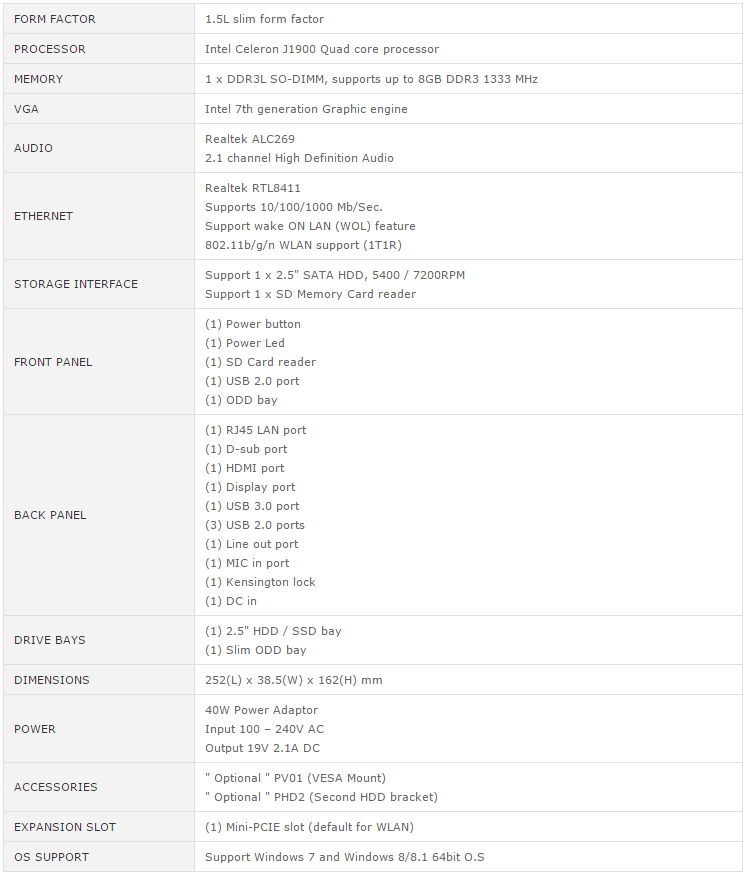The height and width of the screenshot is (878, 746).
Task: Click the 40W Power Adaptor line
Action: pos(261,710)
